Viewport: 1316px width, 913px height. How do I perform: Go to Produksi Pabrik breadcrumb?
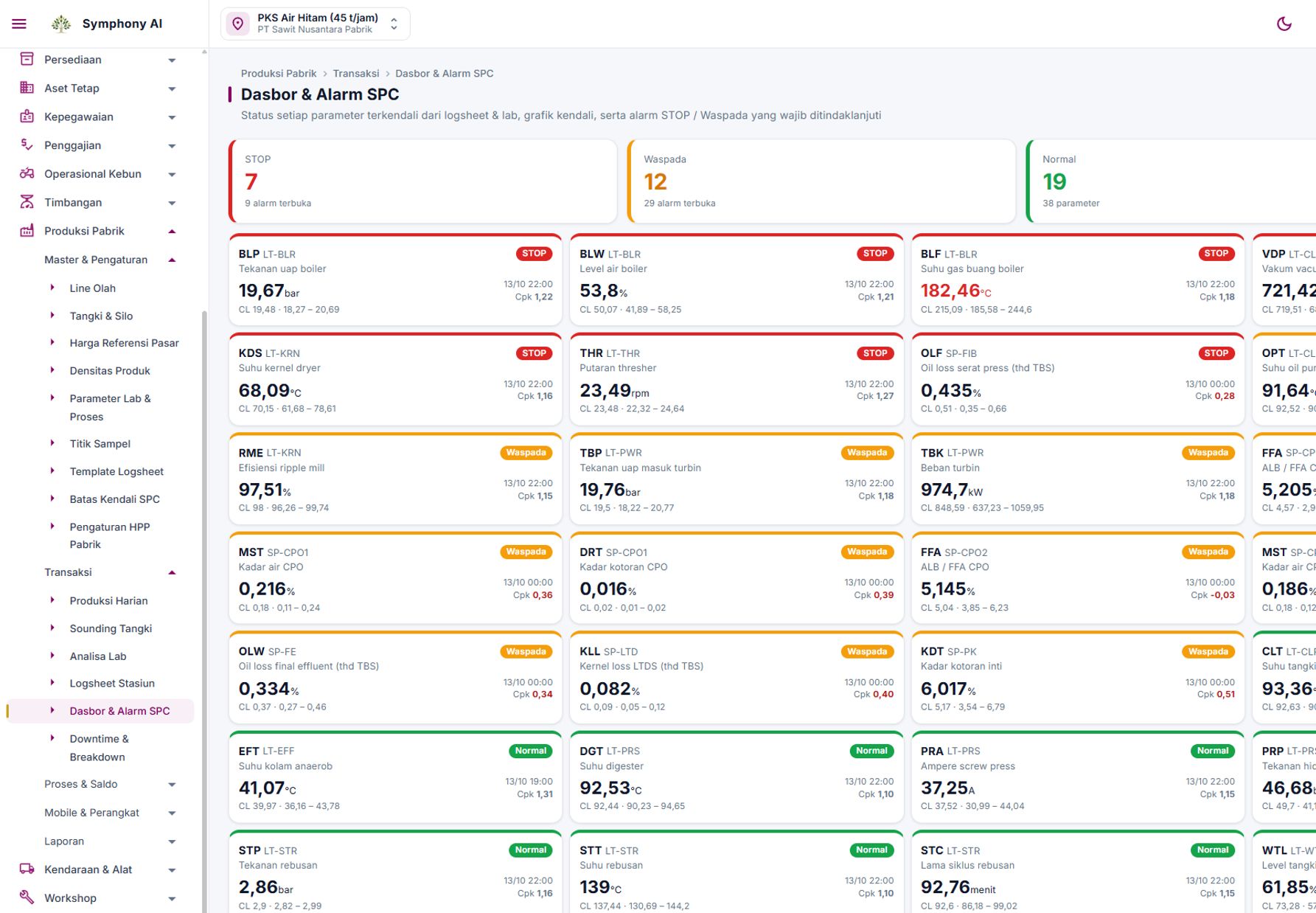pos(279,73)
